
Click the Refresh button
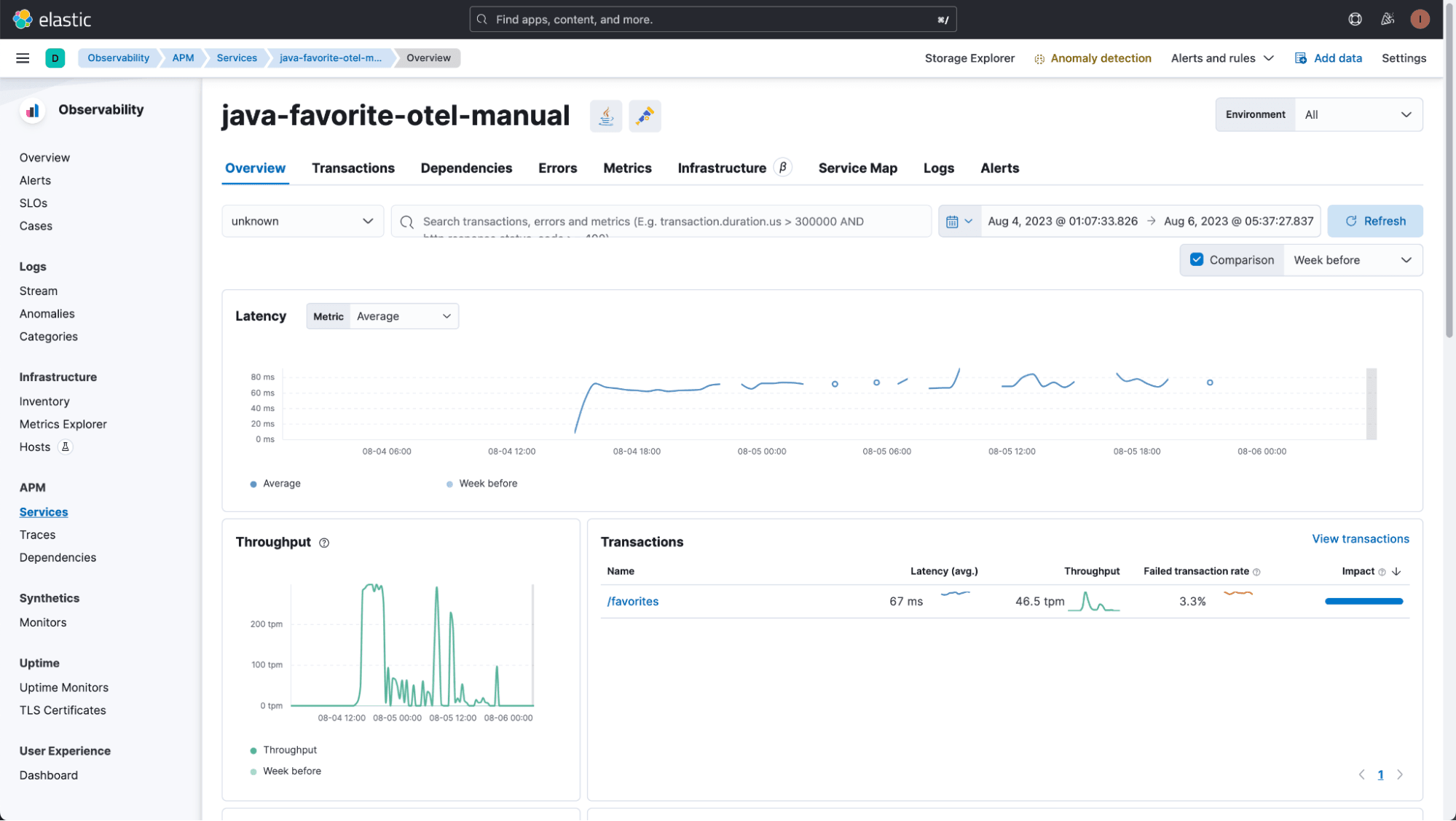1375,221
